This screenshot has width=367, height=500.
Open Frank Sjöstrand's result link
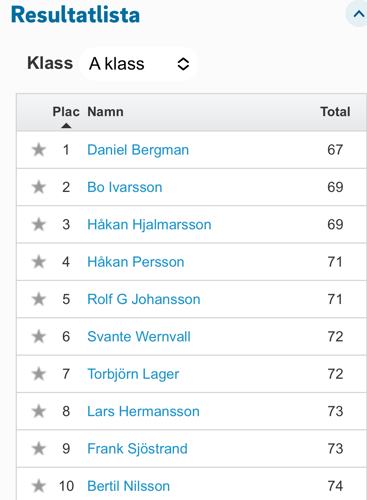click(137, 449)
